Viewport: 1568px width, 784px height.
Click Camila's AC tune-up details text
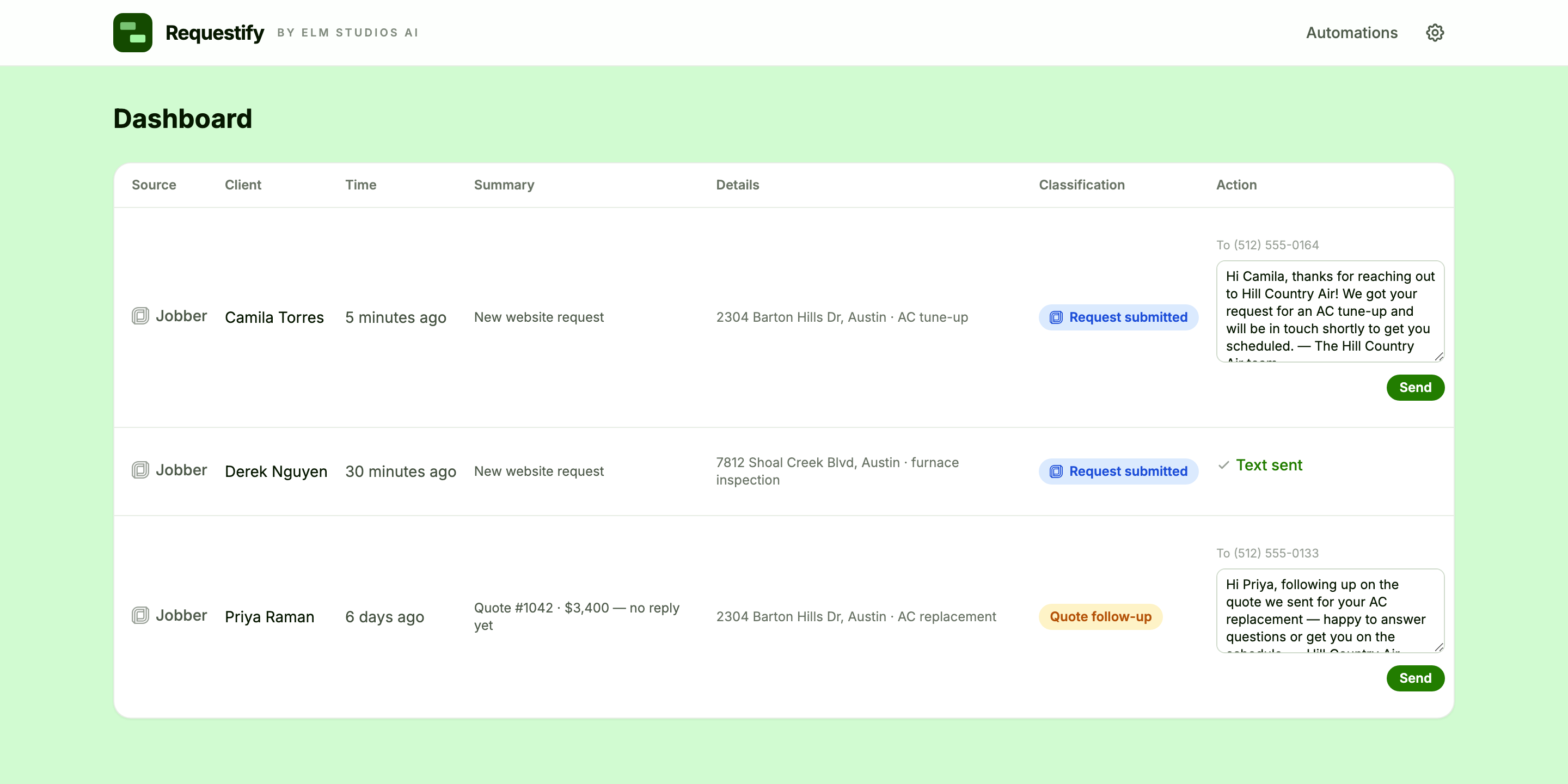(x=842, y=317)
